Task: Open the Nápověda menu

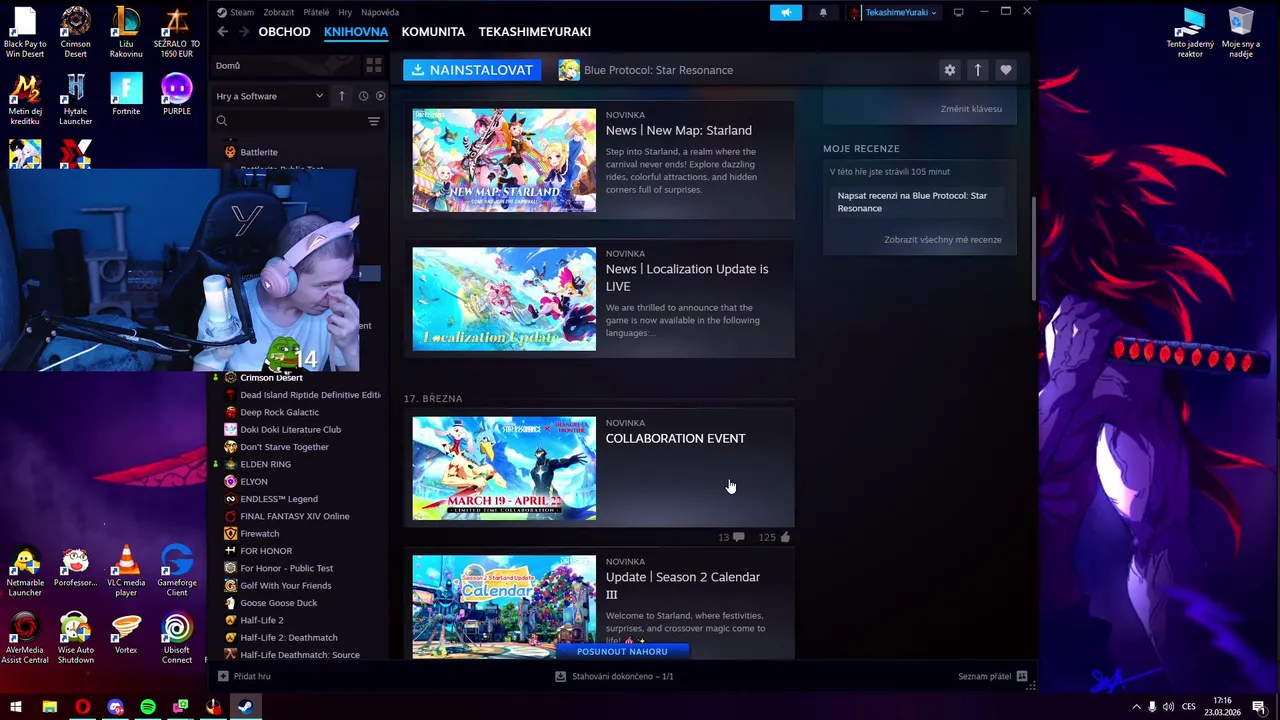Action: [x=379, y=12]
